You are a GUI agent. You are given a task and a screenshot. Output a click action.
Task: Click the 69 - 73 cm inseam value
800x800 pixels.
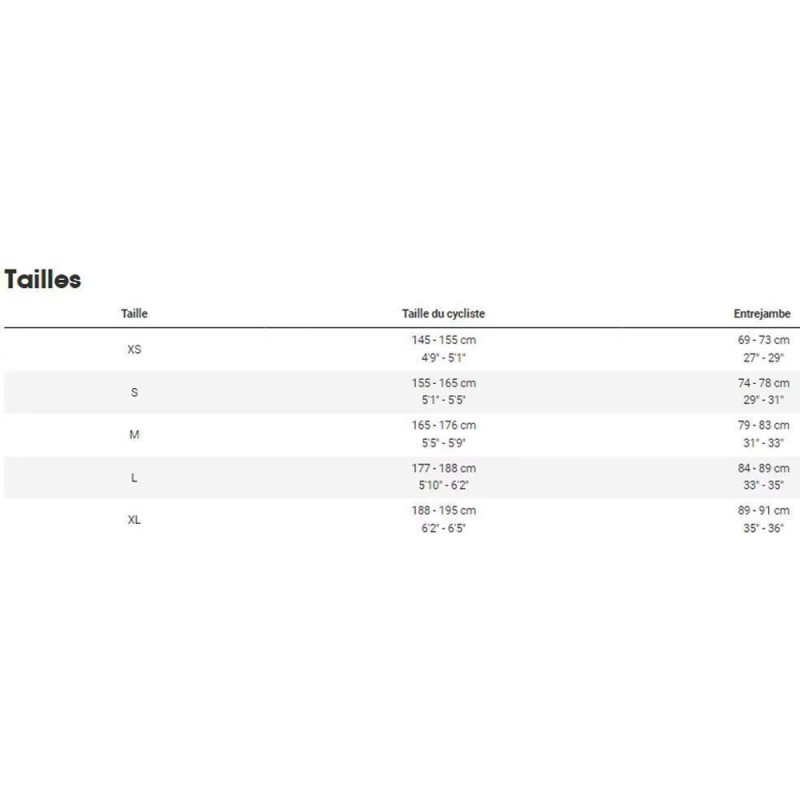763,340
